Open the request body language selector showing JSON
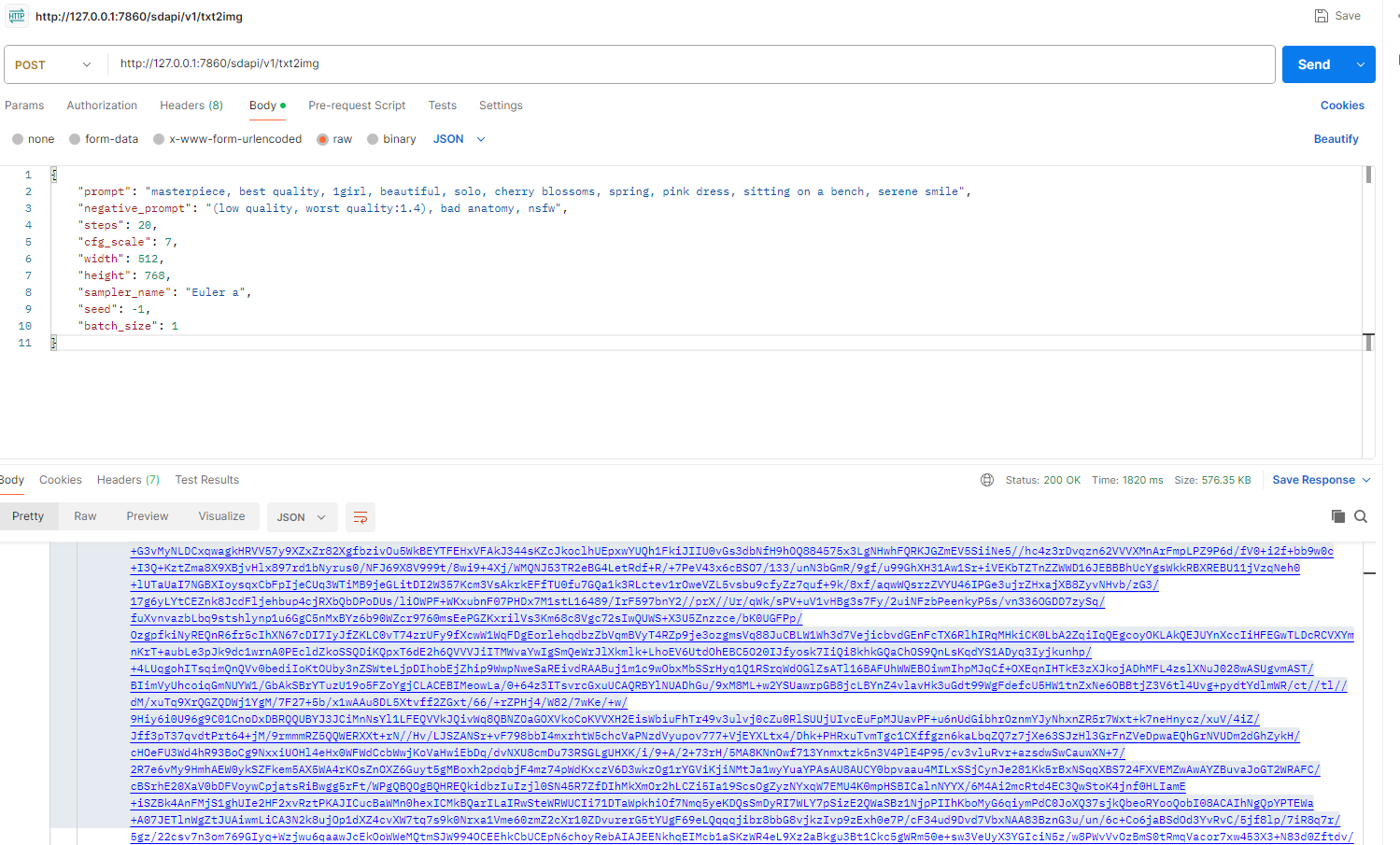This screenshot has width=1400, height=845. (x=459, y=138)
